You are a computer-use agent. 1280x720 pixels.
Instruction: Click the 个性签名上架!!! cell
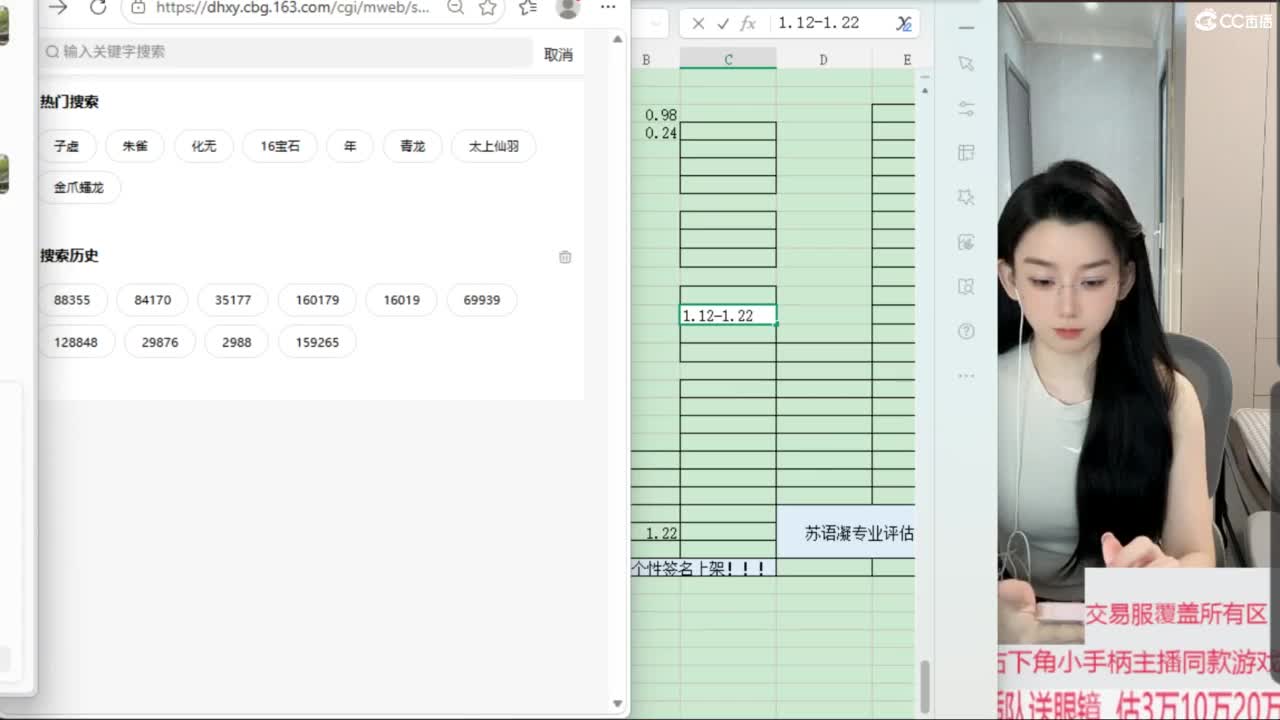click(x=704, y=568)
